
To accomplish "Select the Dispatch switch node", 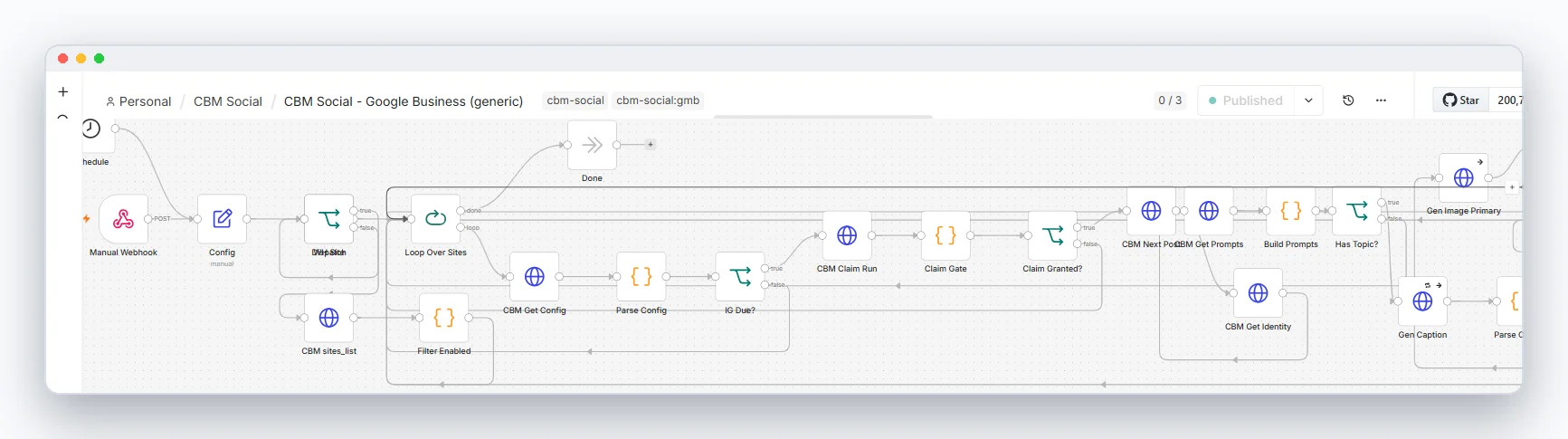I will (328, 219).
